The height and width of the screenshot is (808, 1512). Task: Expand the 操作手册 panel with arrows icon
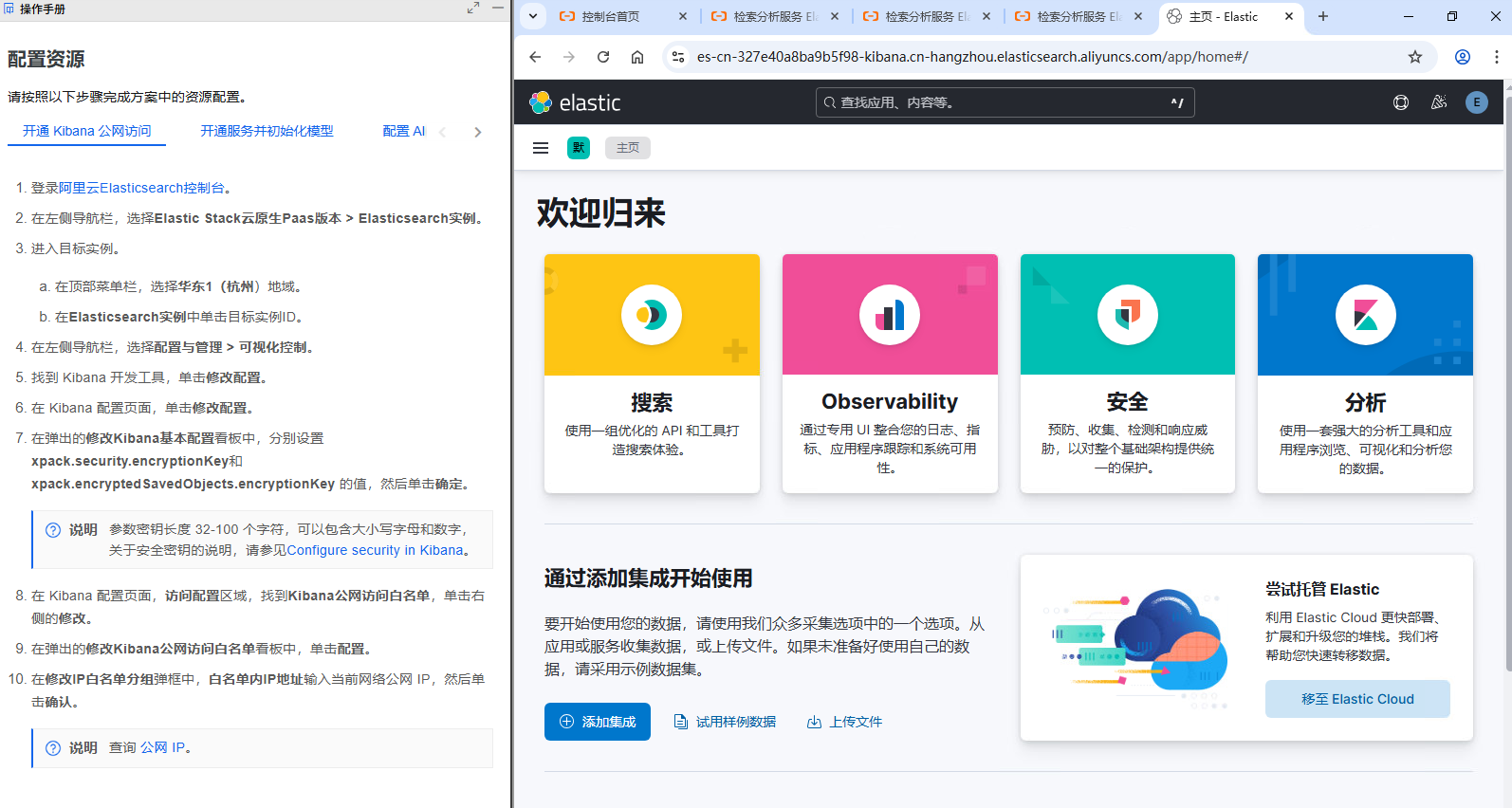click(x=473, y=8)
